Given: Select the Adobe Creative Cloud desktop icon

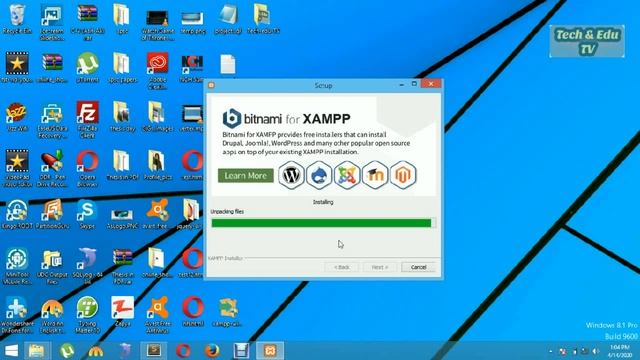Looking at the screenshot, I should click(158, 71).
